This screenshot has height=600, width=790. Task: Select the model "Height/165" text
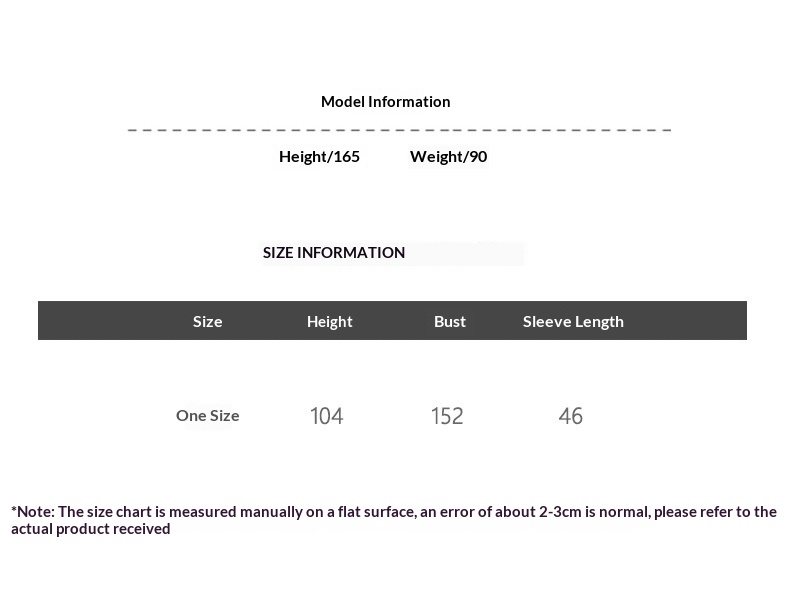point(319,156)
